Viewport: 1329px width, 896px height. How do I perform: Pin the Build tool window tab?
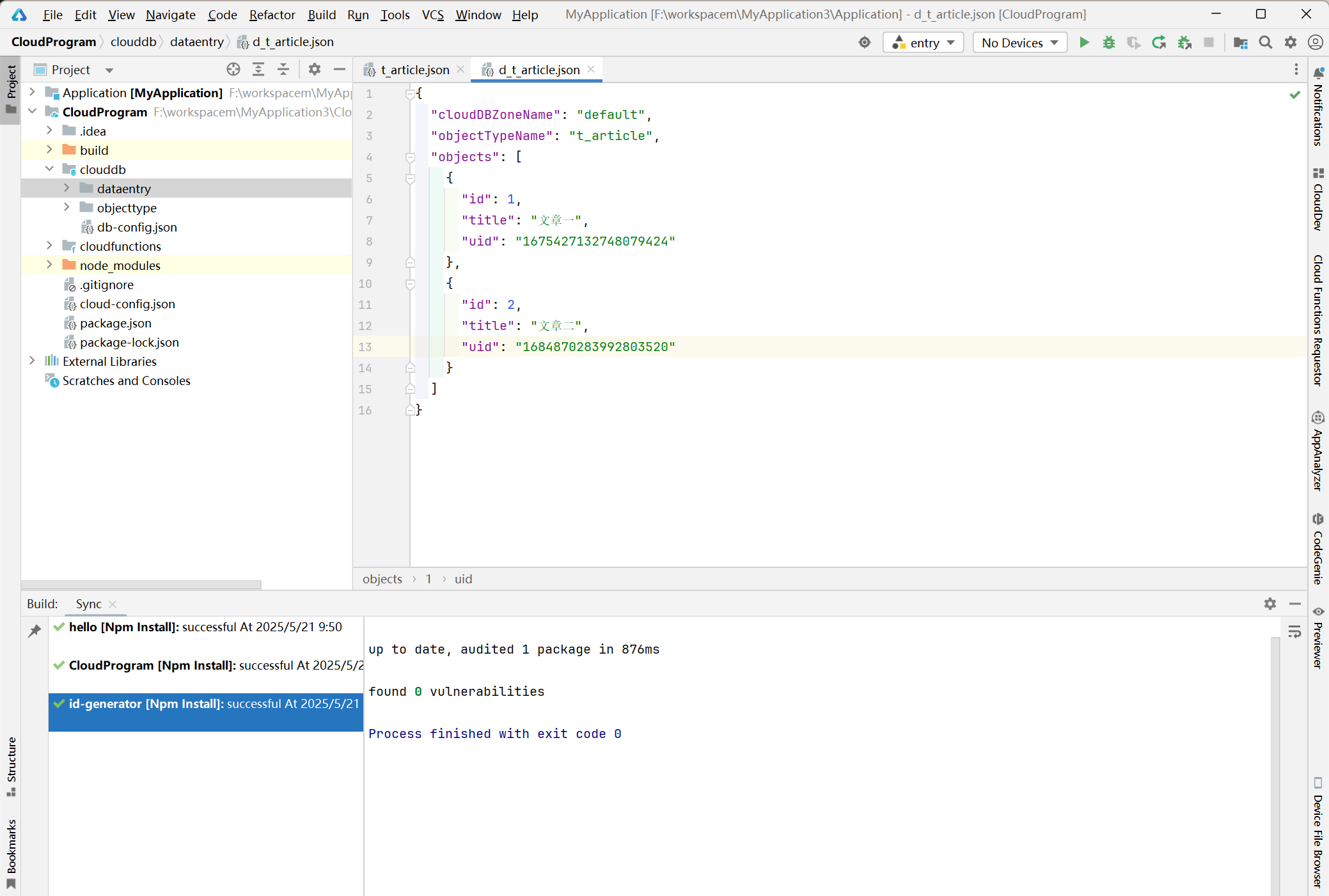pos(35,631)
